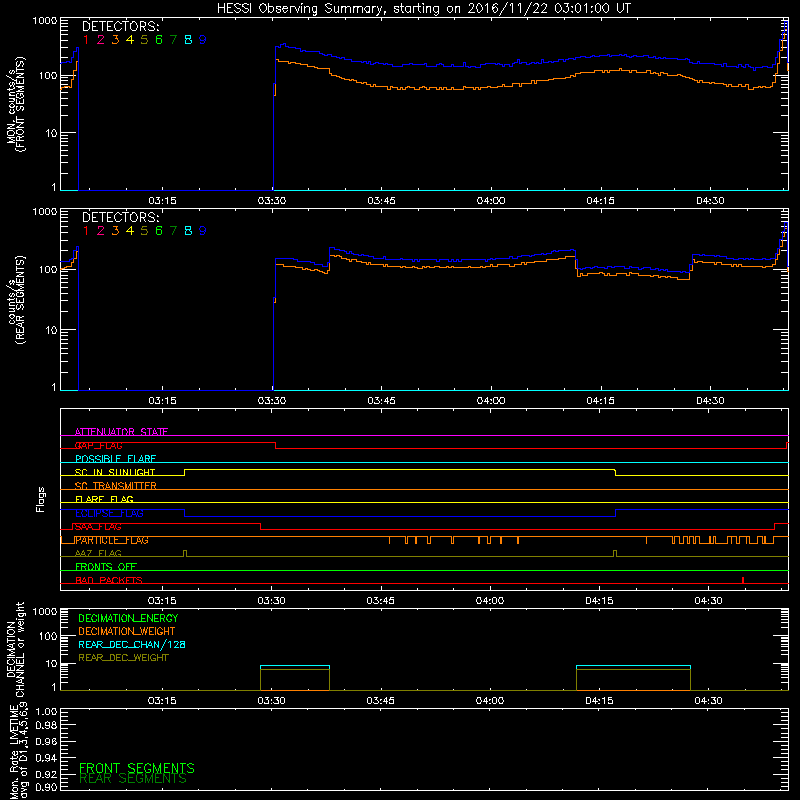800x800 pixels.
Task: Click the POSSIBLE_FLARE flag label
Action: [x=115, y=459]
